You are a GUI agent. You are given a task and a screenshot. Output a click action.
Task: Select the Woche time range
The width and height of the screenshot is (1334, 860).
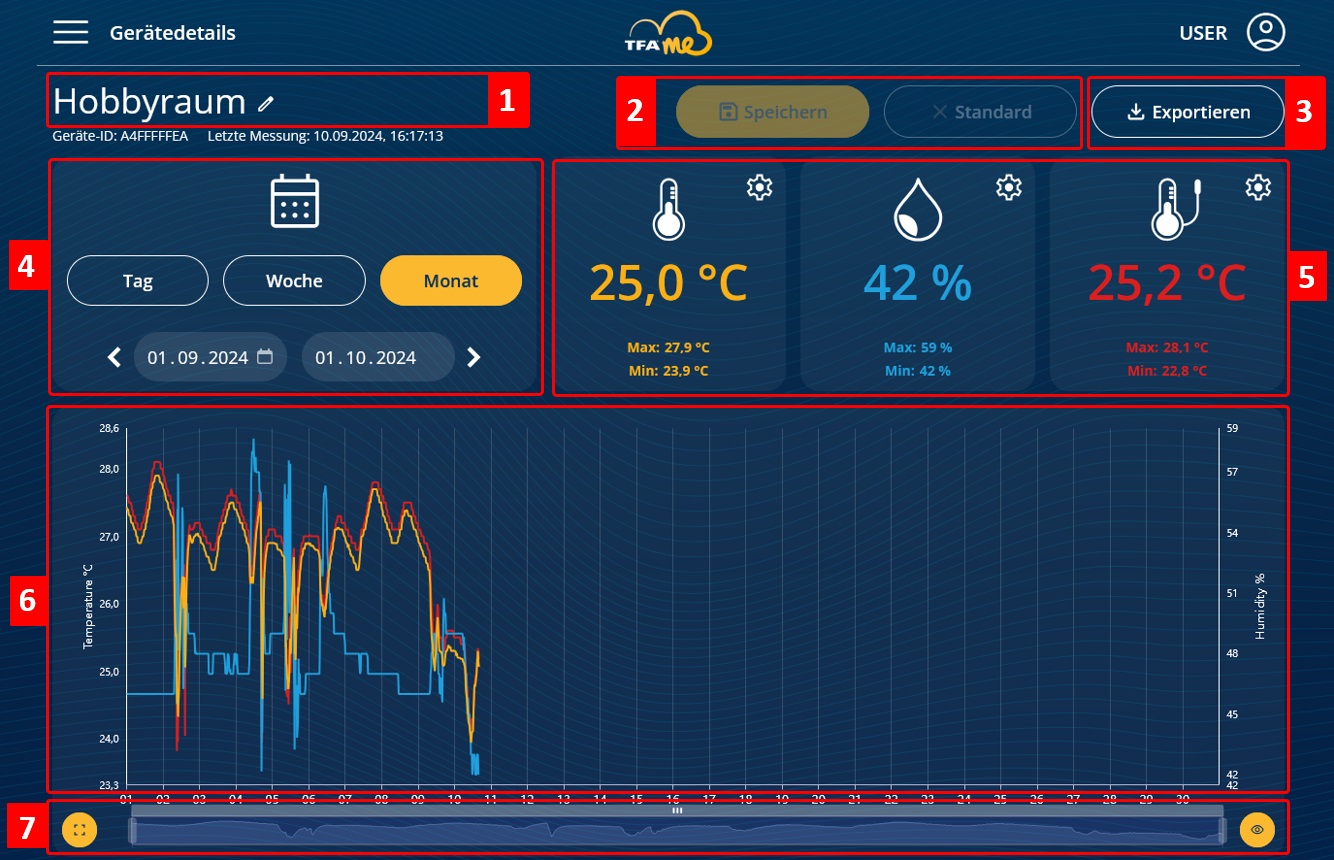tap(294, 281)
